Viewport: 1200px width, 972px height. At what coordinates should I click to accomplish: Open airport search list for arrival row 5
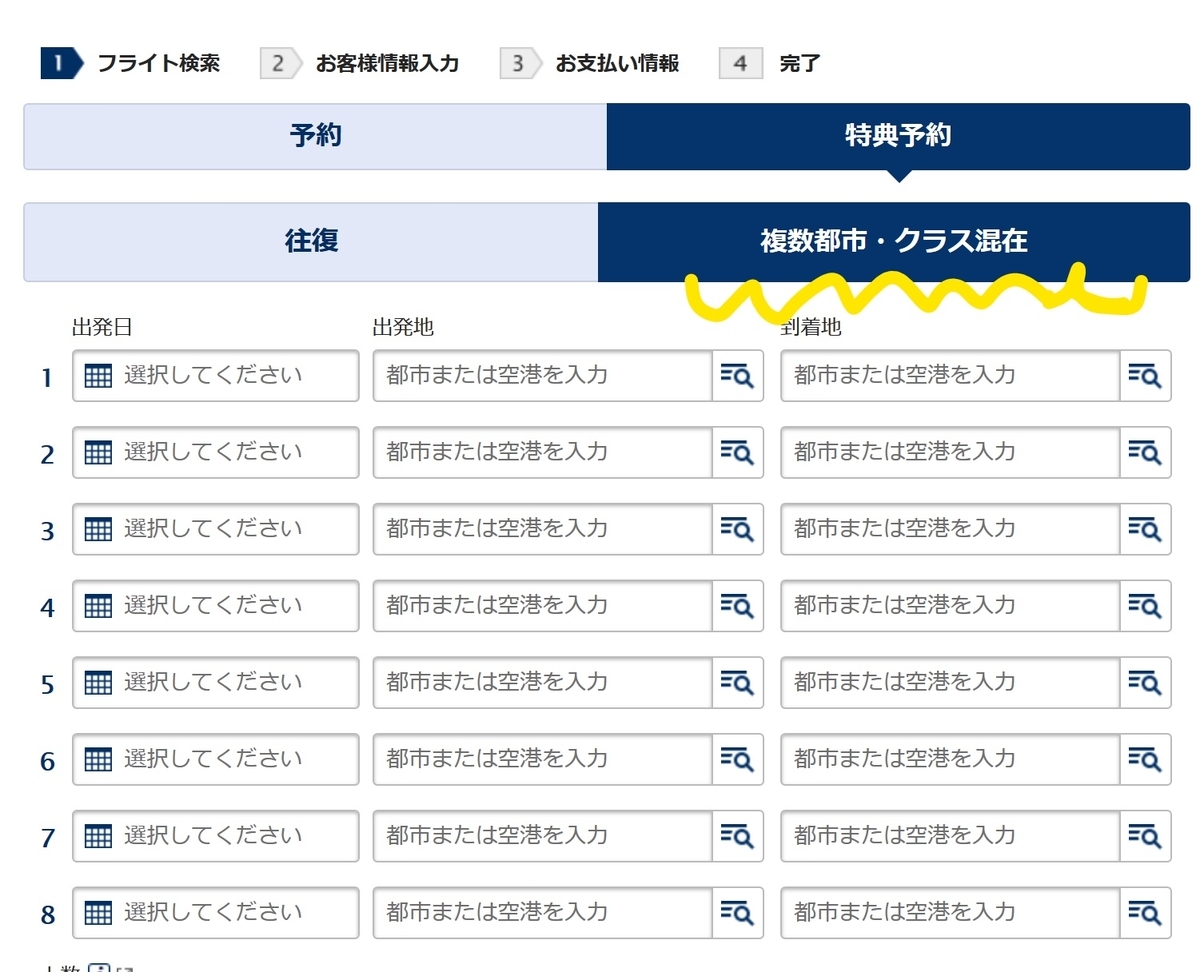click(x=1145, y=682)
